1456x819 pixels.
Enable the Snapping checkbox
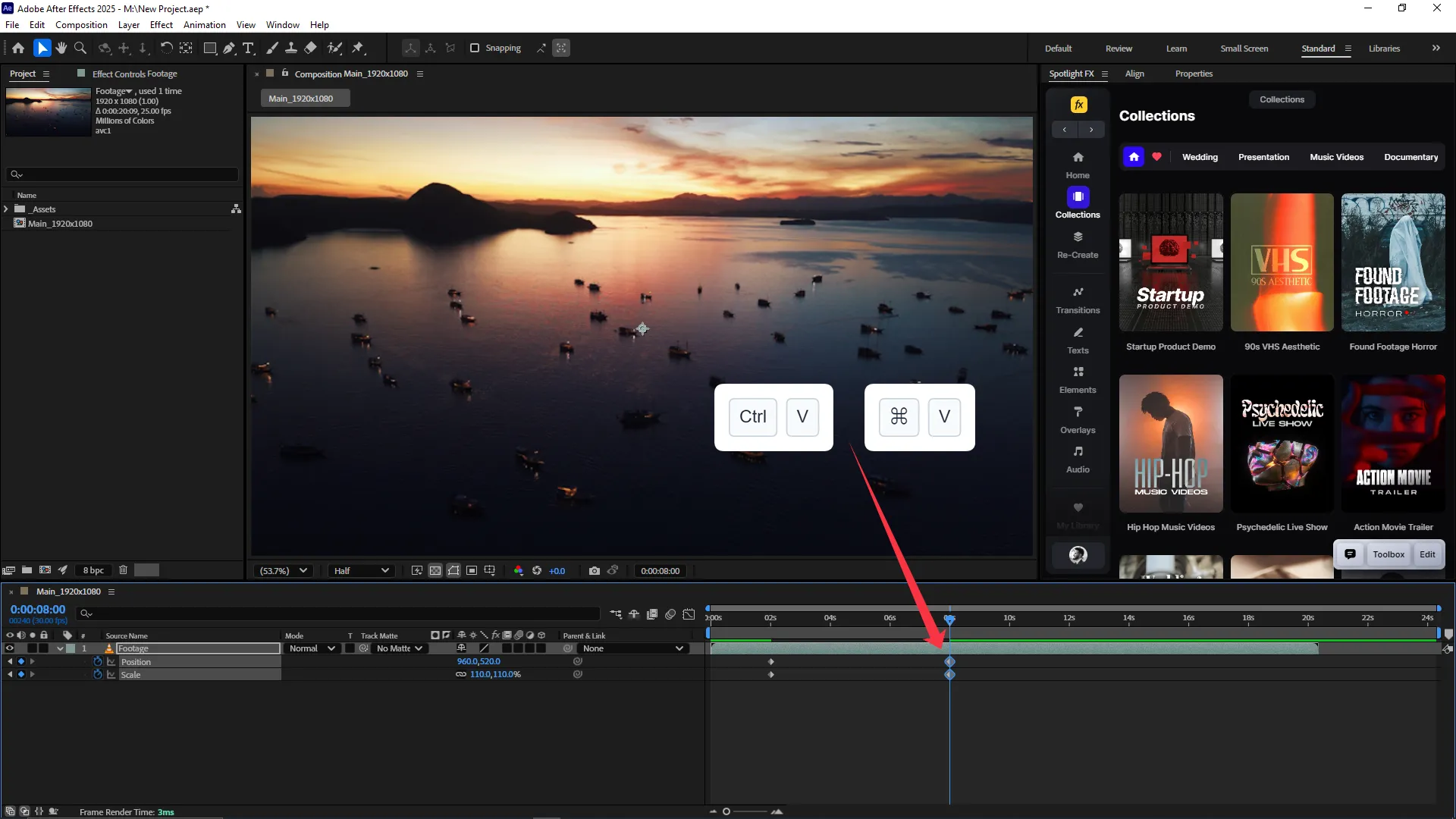point(475,48)
